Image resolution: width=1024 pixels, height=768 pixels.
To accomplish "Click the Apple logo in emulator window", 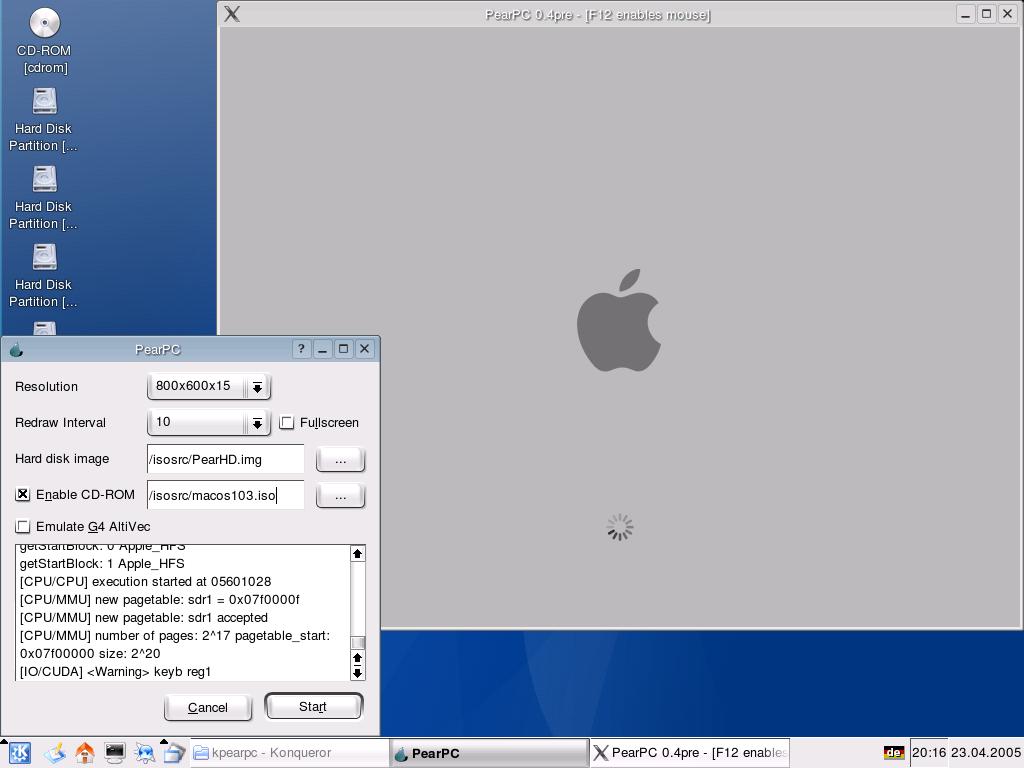I will pyautogui.click(x=618, y=321).
